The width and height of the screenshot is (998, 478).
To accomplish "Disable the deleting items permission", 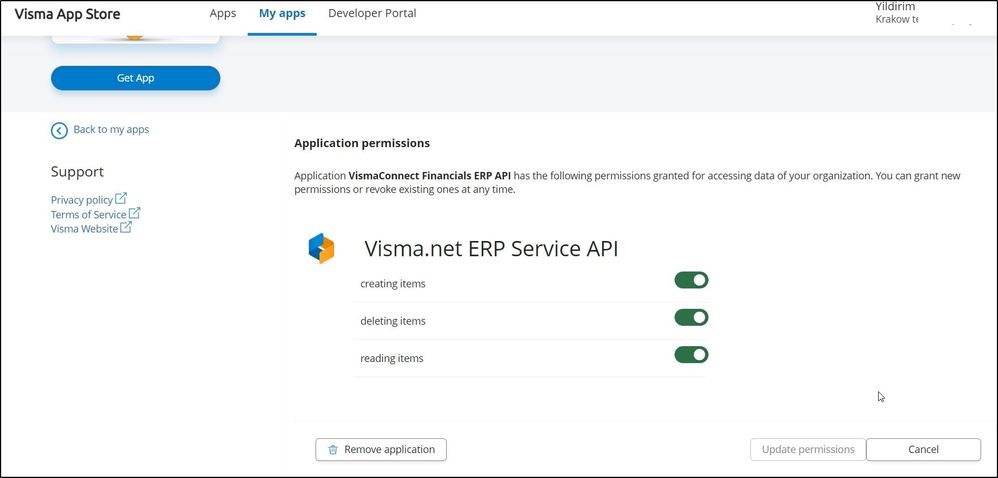I will [691, 318].
